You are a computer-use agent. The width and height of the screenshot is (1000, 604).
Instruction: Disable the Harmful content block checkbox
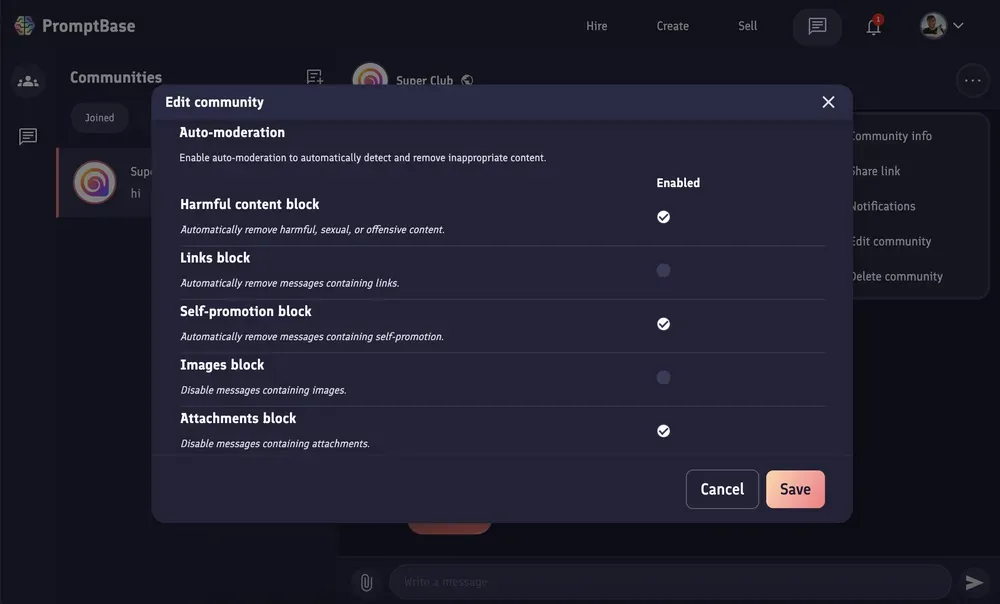click(x=663, y=217)
